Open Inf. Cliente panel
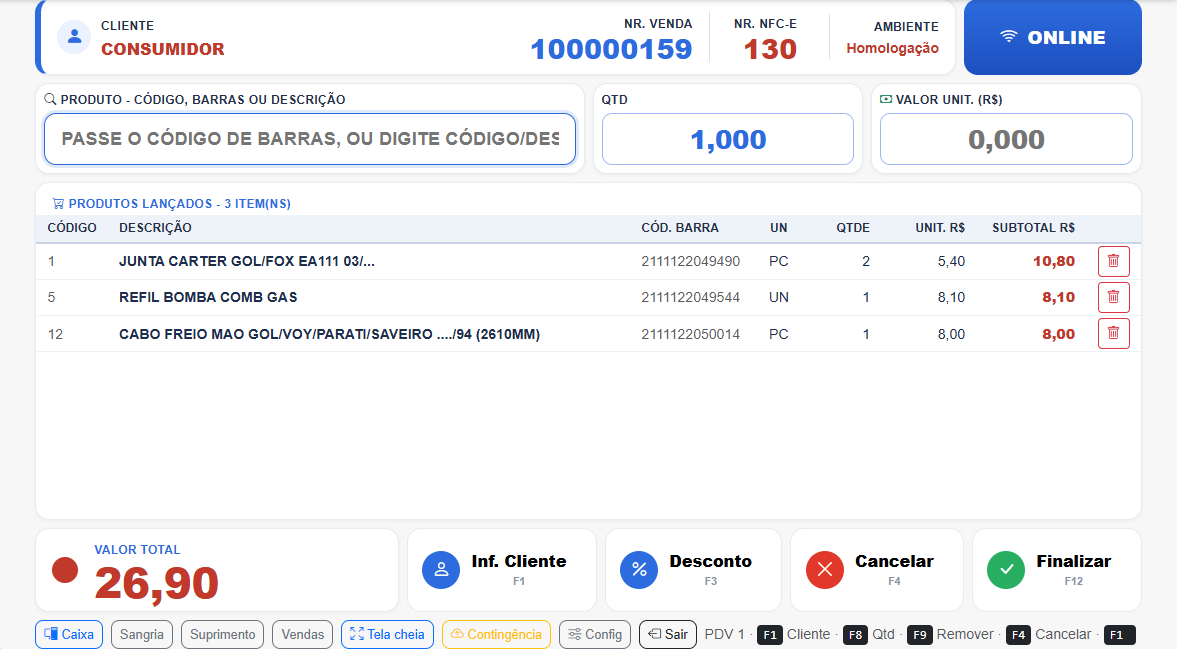This screenshot has width=1177, height=649. (502, 569)
